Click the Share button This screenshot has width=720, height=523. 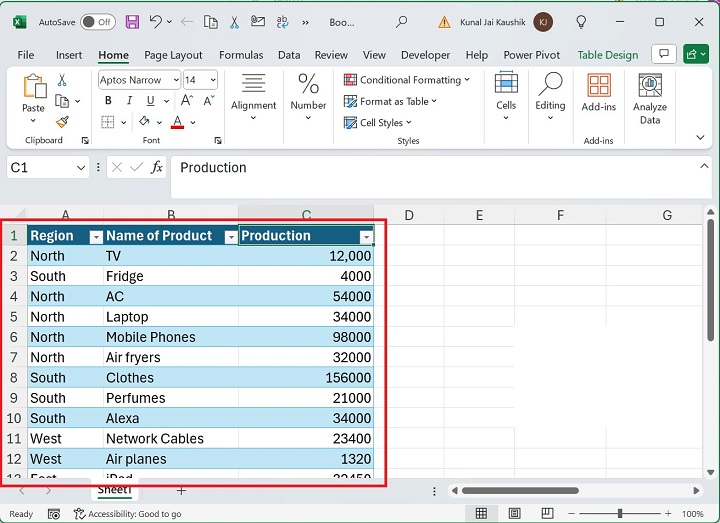tap(696, 54)
